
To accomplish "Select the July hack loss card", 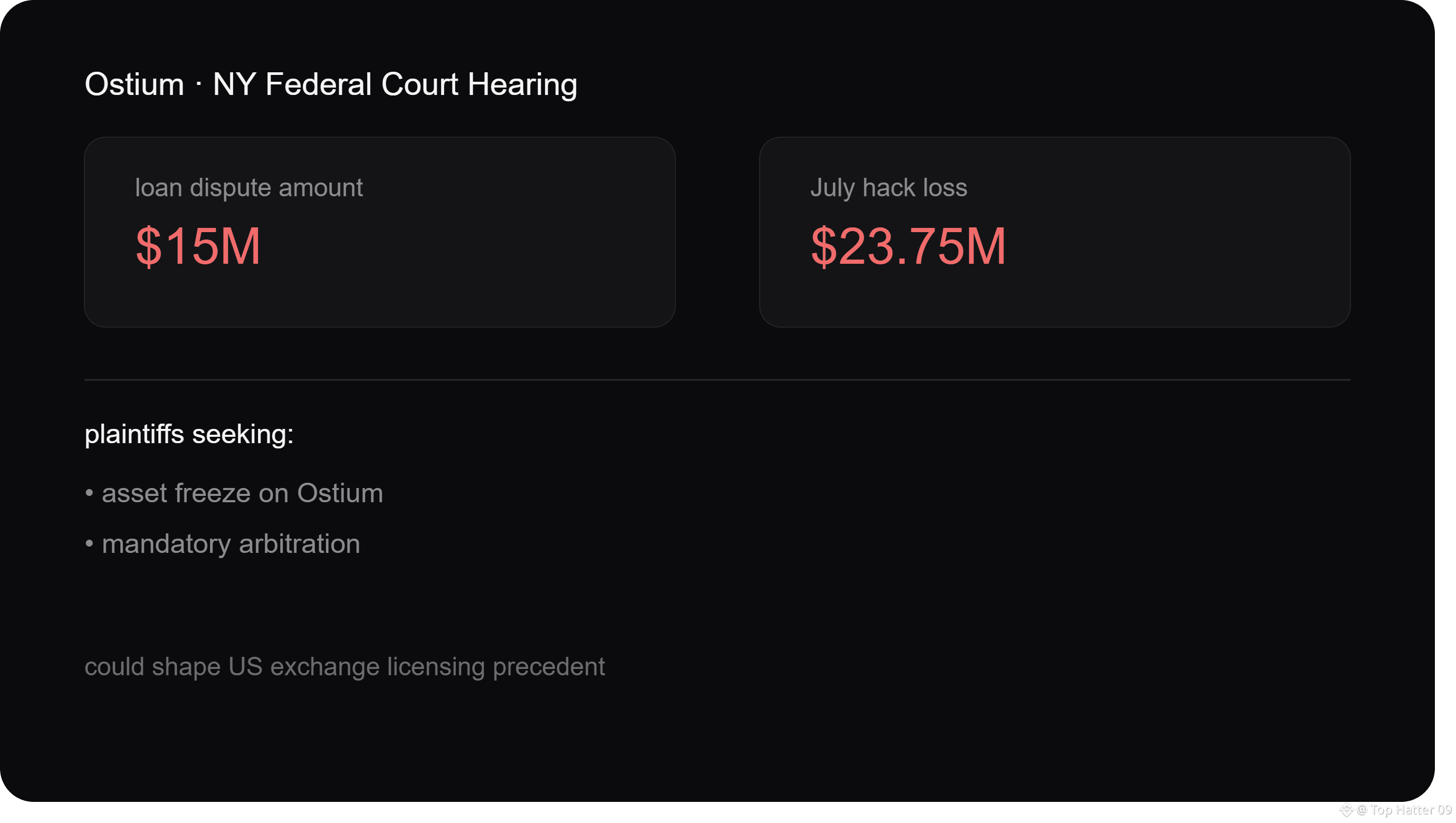I will [1055, 232].
